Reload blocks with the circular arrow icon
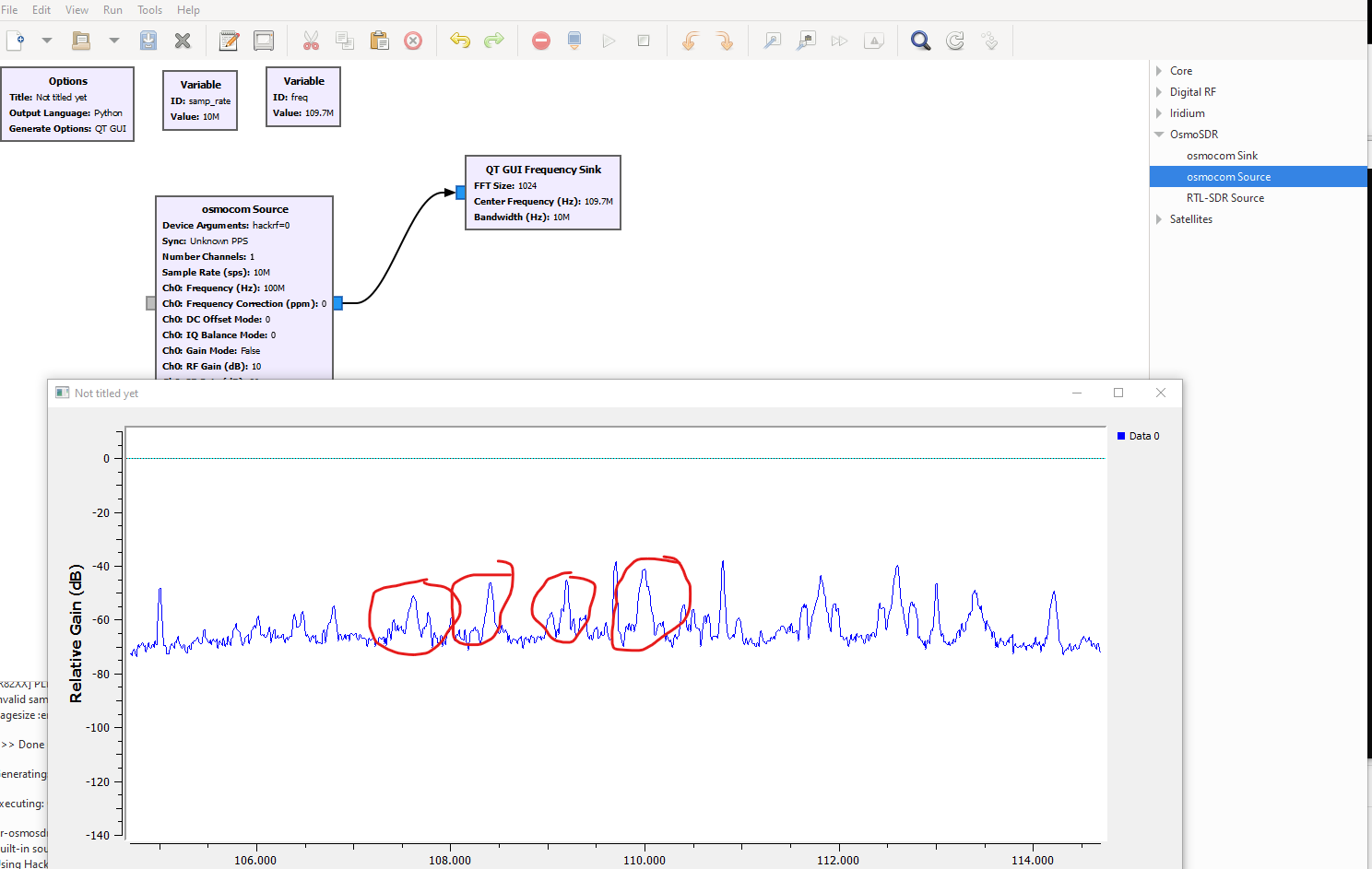This screenshot has height=869, width=1372. click(x=955, y=41)
